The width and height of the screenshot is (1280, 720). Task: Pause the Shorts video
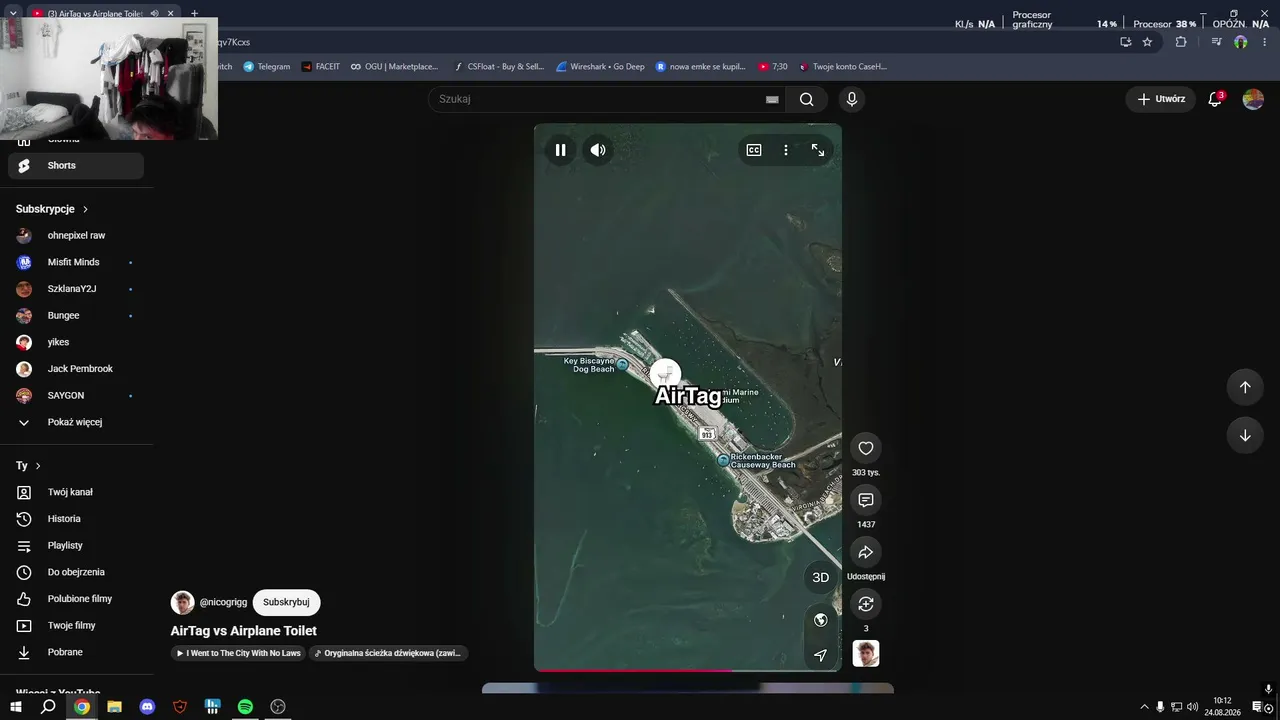coord(561,150)
